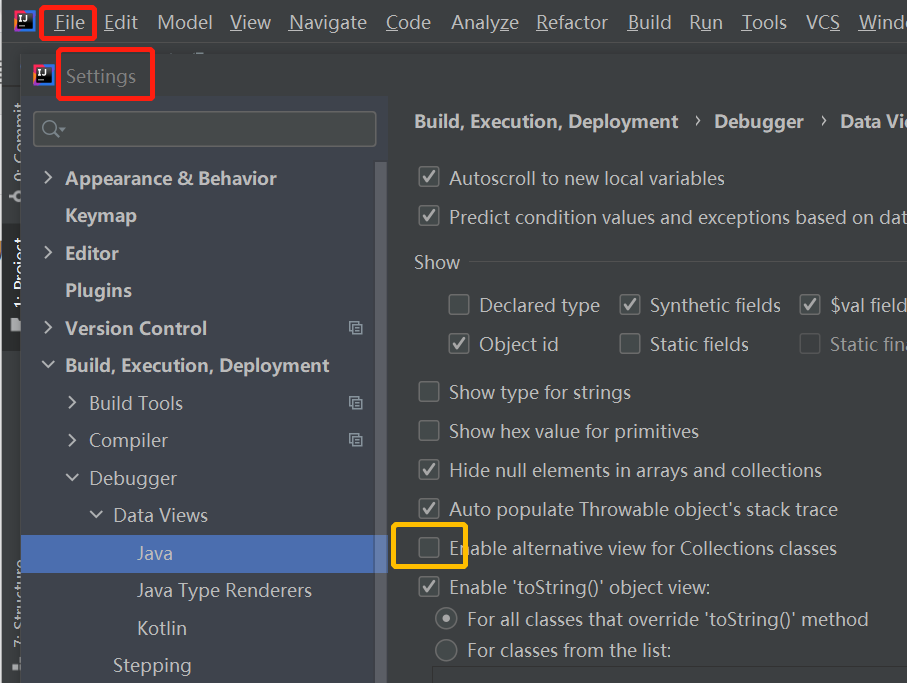This screenshot has width=907, height=683.
Task: Check the Declared type option
Action: point(459,305)
